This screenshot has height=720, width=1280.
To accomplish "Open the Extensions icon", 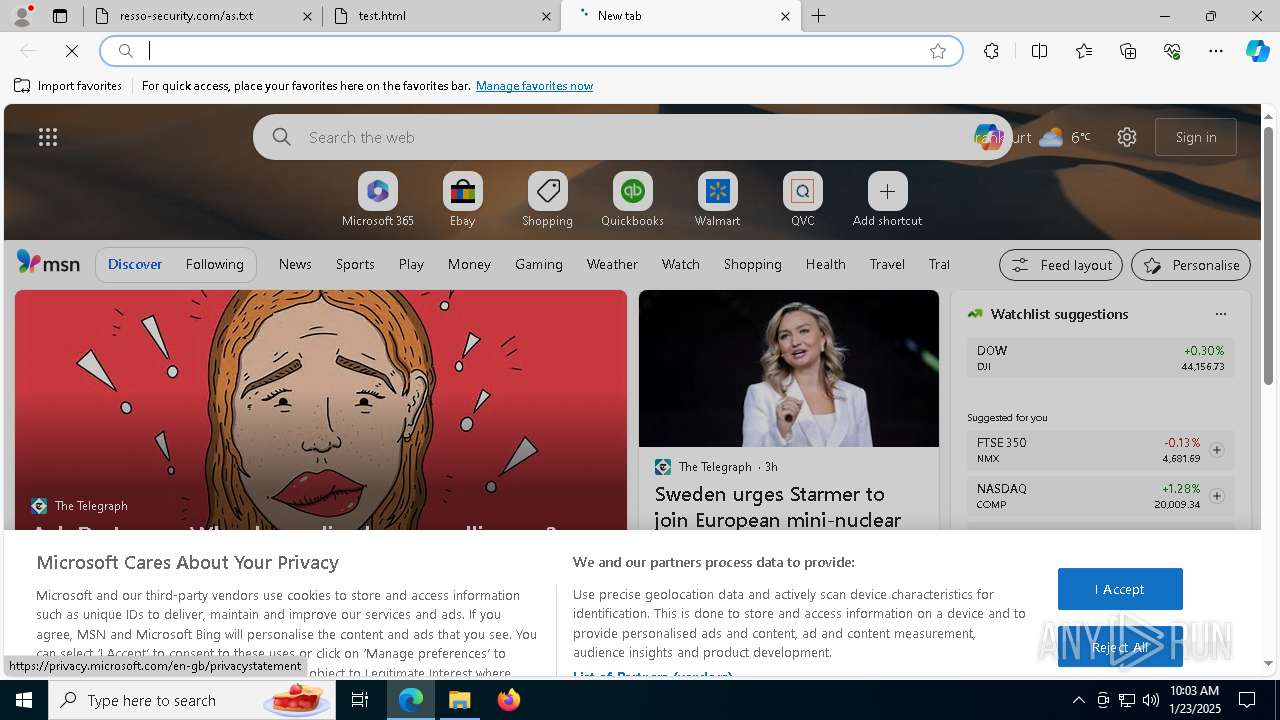I will coord(991,51).
